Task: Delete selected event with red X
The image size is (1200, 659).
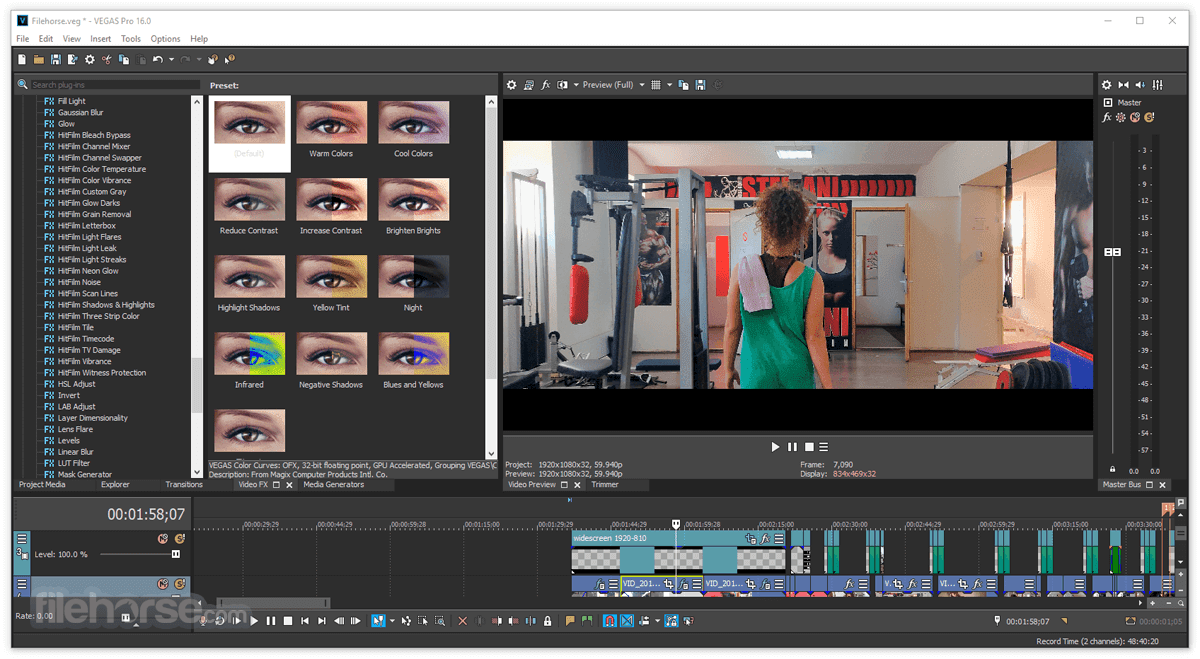Action: click(462, 621)
